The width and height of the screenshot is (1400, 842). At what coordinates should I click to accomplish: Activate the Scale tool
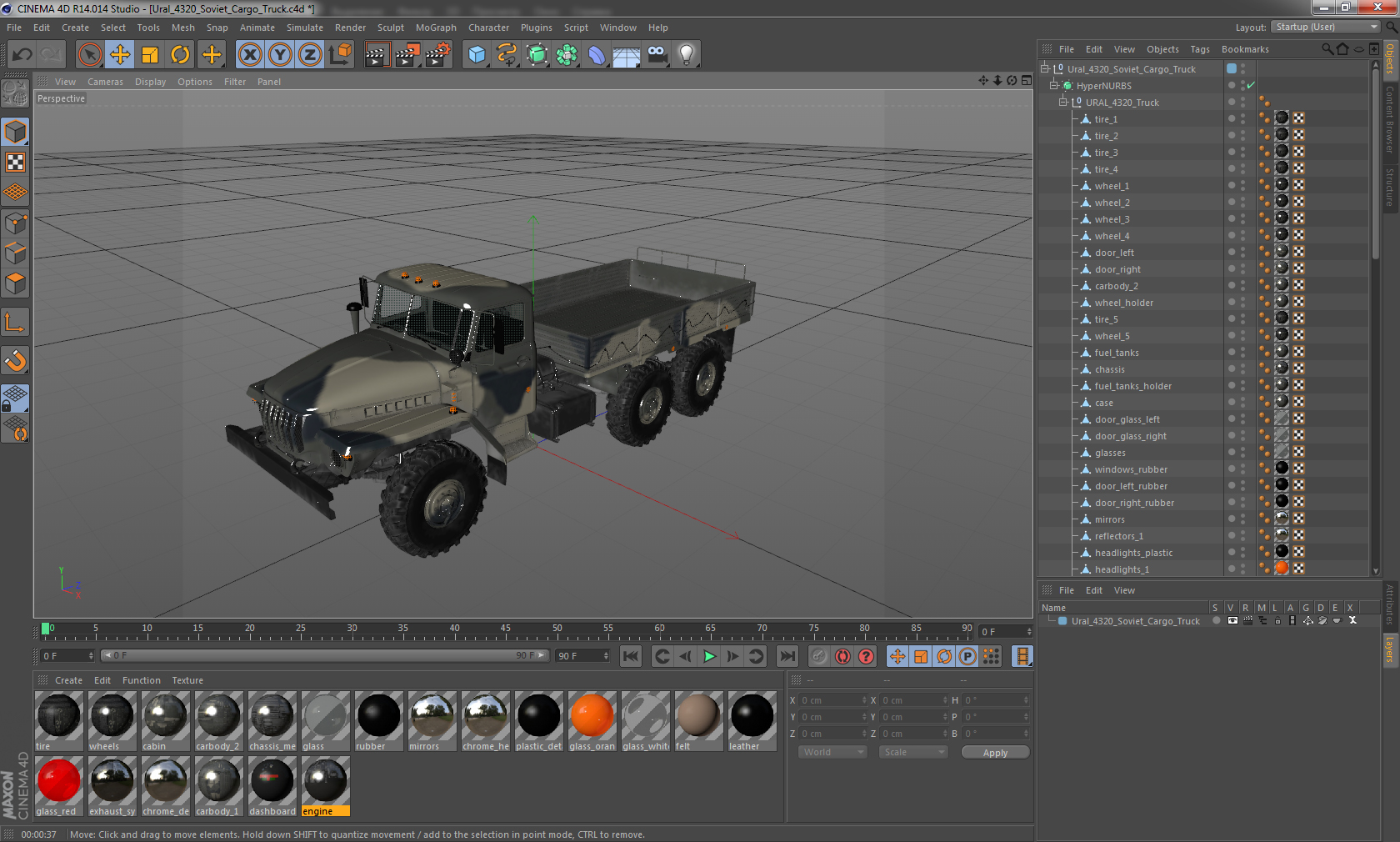(150, 55)
